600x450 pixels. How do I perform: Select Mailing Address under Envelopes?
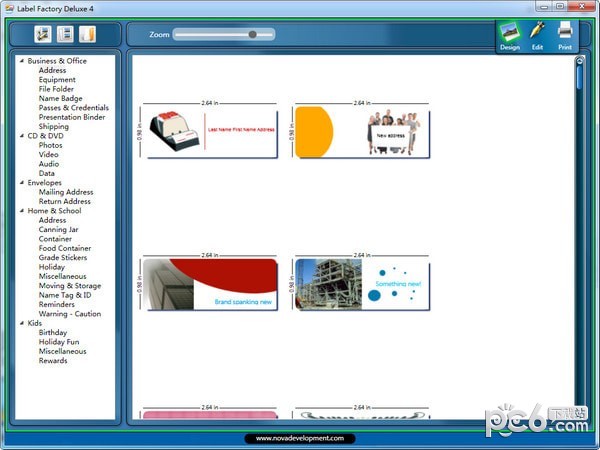(x=66, y=192)
